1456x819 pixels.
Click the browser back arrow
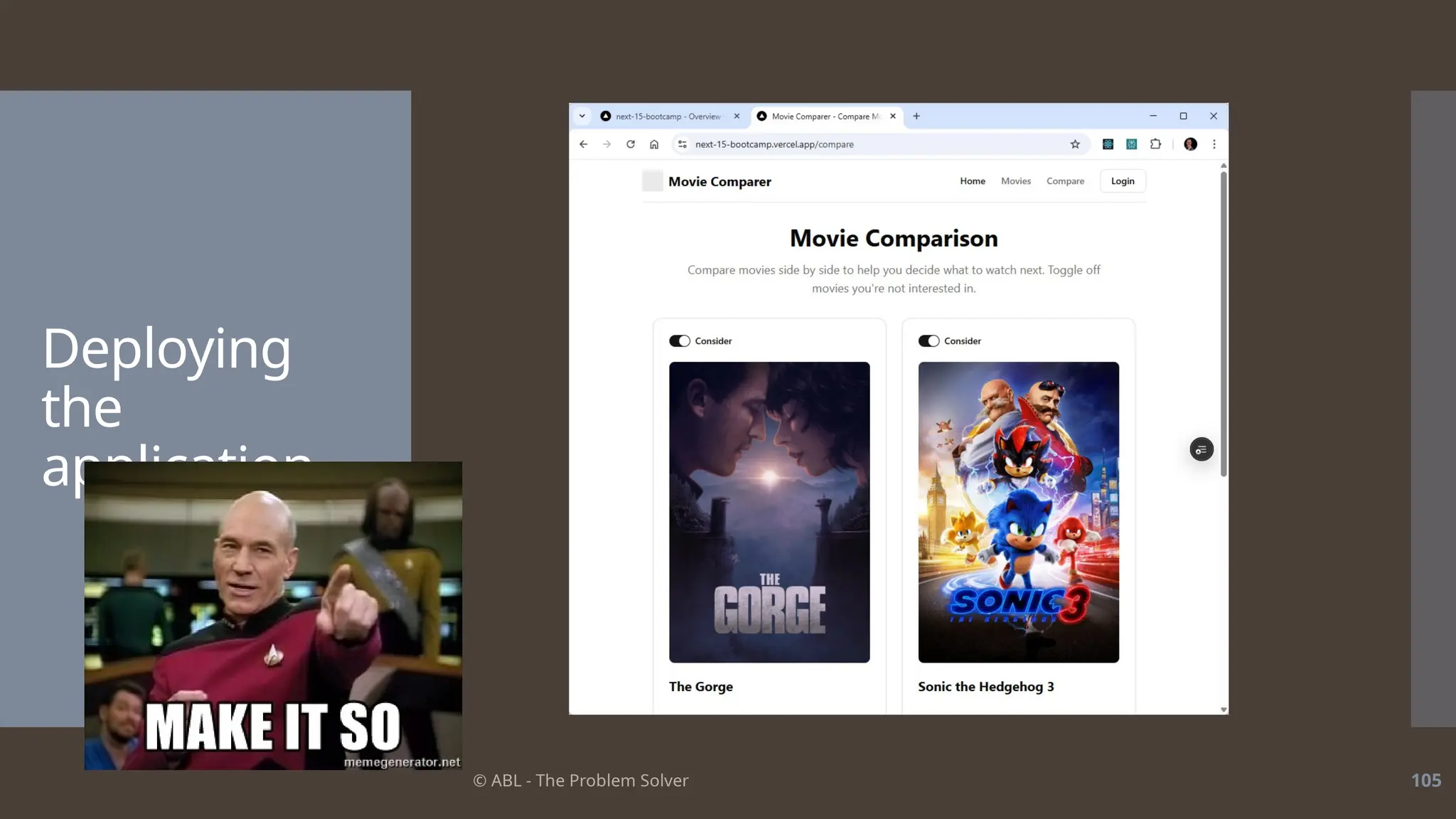(583, 144)
